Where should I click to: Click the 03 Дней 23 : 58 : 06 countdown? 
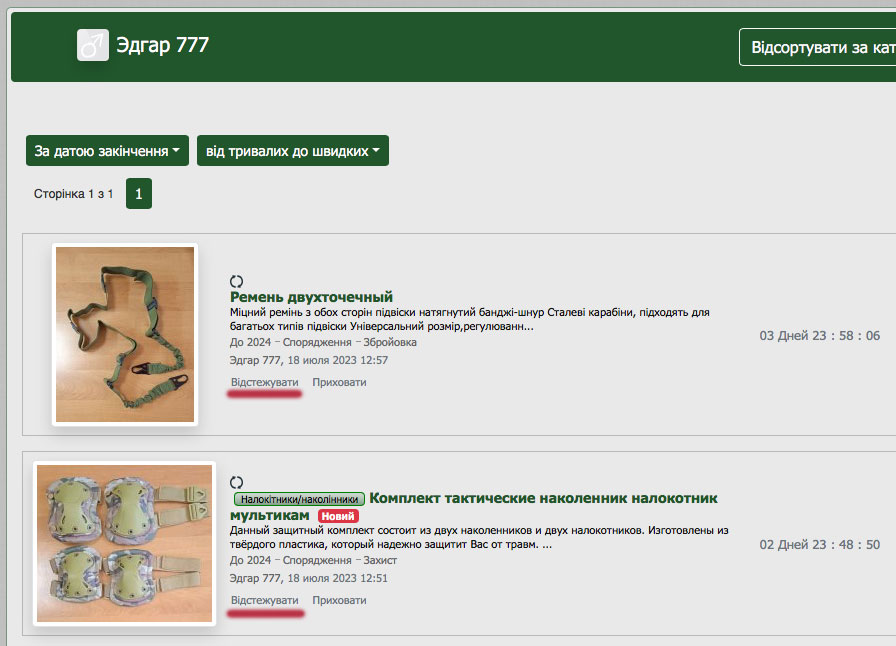click(x=819, y=336)
